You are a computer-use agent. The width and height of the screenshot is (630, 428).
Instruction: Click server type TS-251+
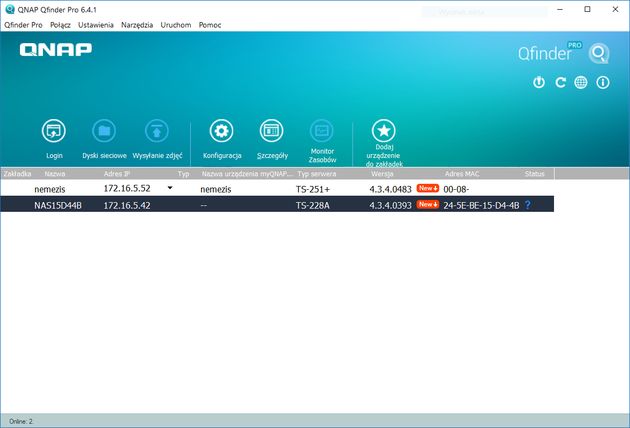[x=313, y=189]
